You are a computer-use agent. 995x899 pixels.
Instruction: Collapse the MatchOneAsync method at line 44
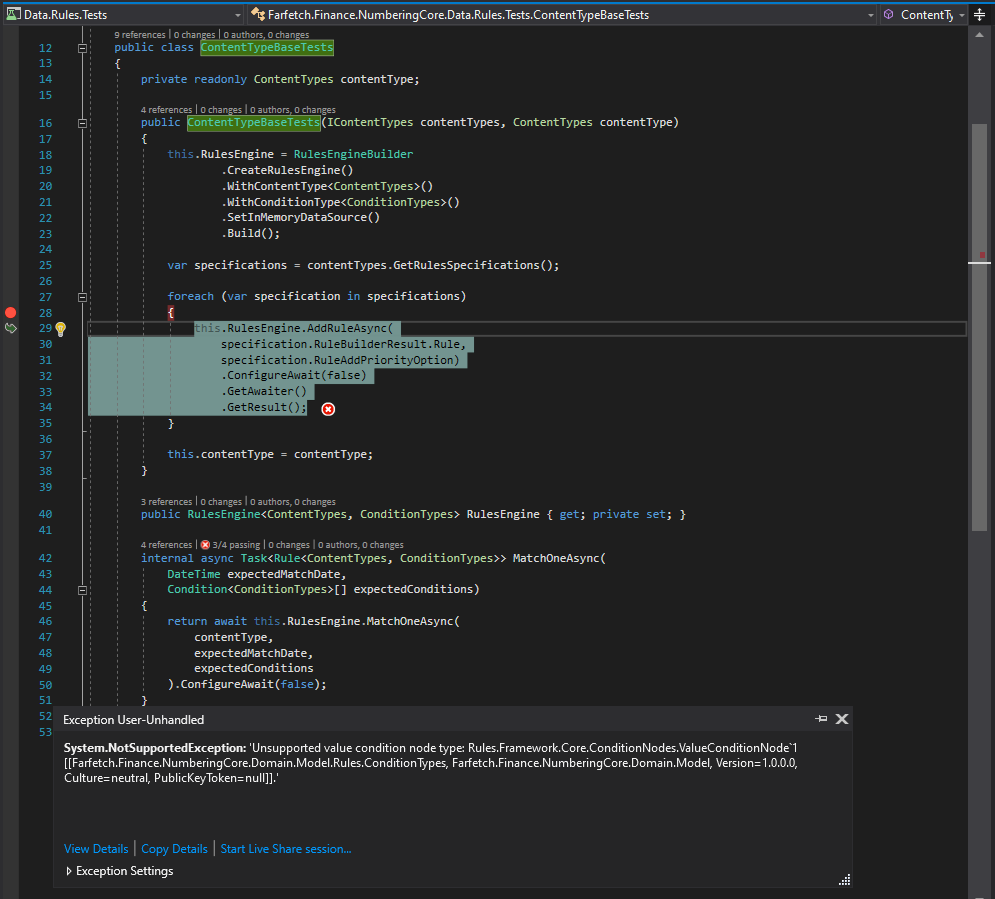point(82,590)
